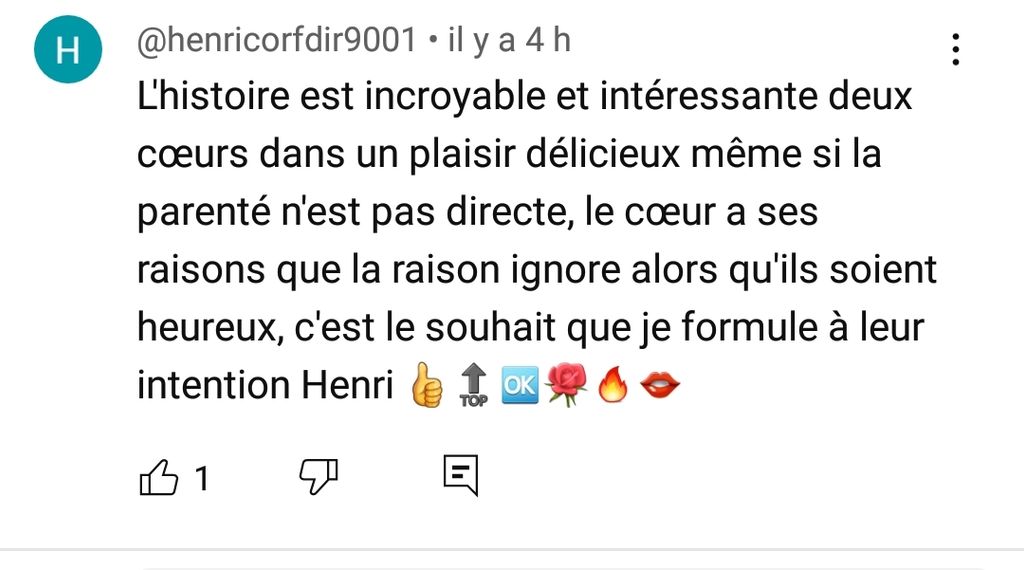This screenshot has width=1024, height=570.
Task: Reply using the speech bubble icon
Action: [x=461, y=475]
